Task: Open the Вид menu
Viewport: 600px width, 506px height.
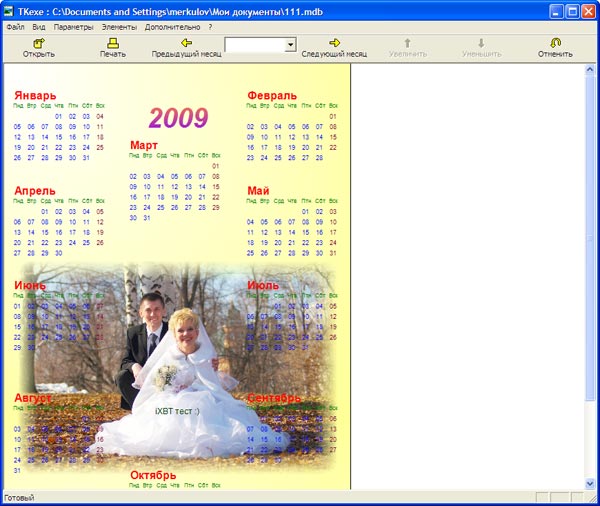Action: [39, 27]
